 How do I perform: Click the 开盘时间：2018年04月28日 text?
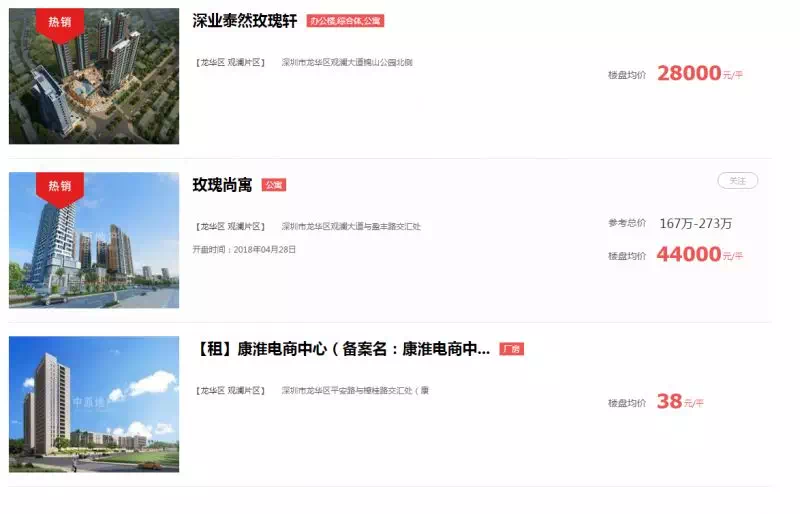244,250
